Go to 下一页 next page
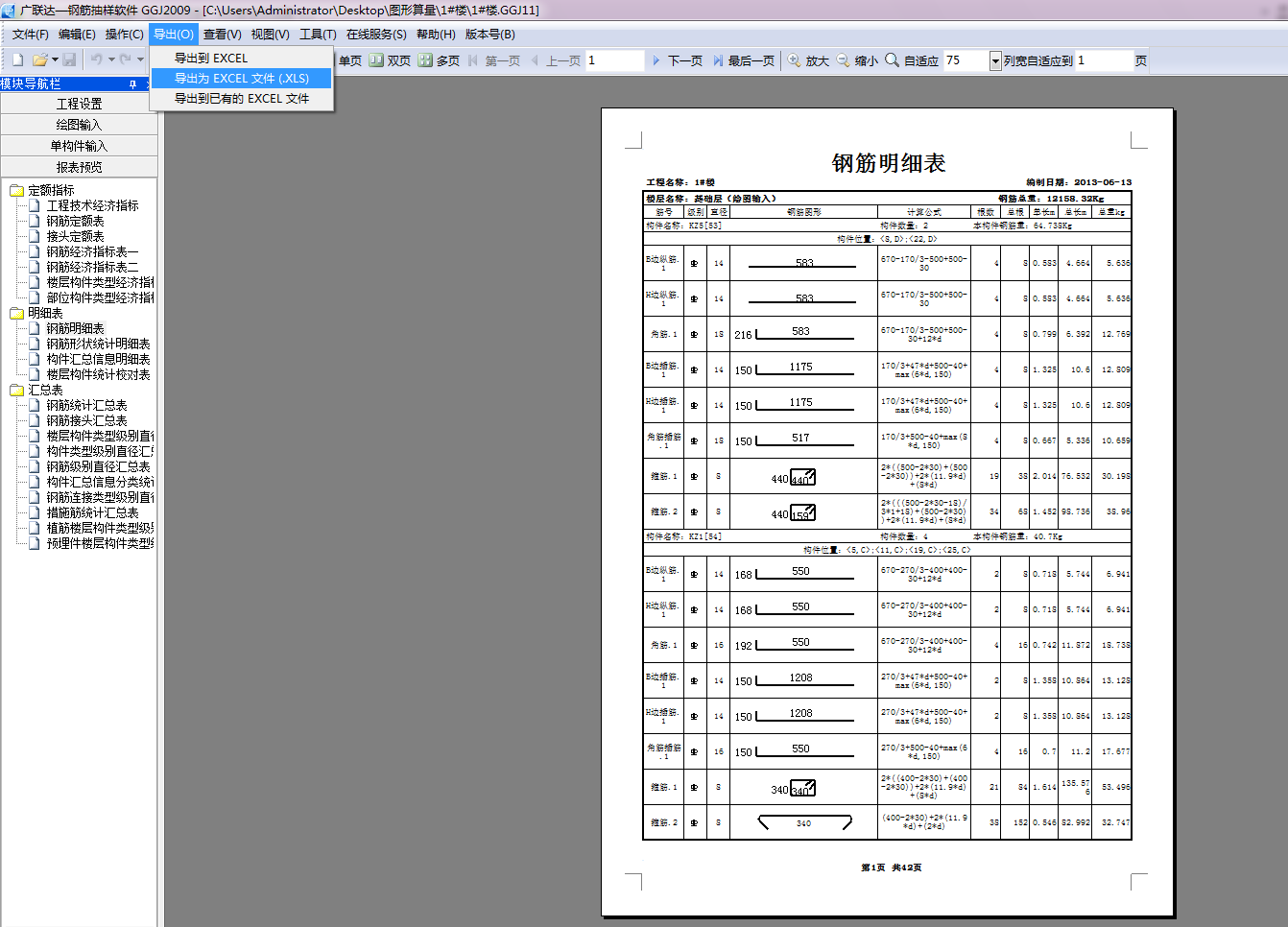This screenshot has width=1288, height=927. [677, 60]
